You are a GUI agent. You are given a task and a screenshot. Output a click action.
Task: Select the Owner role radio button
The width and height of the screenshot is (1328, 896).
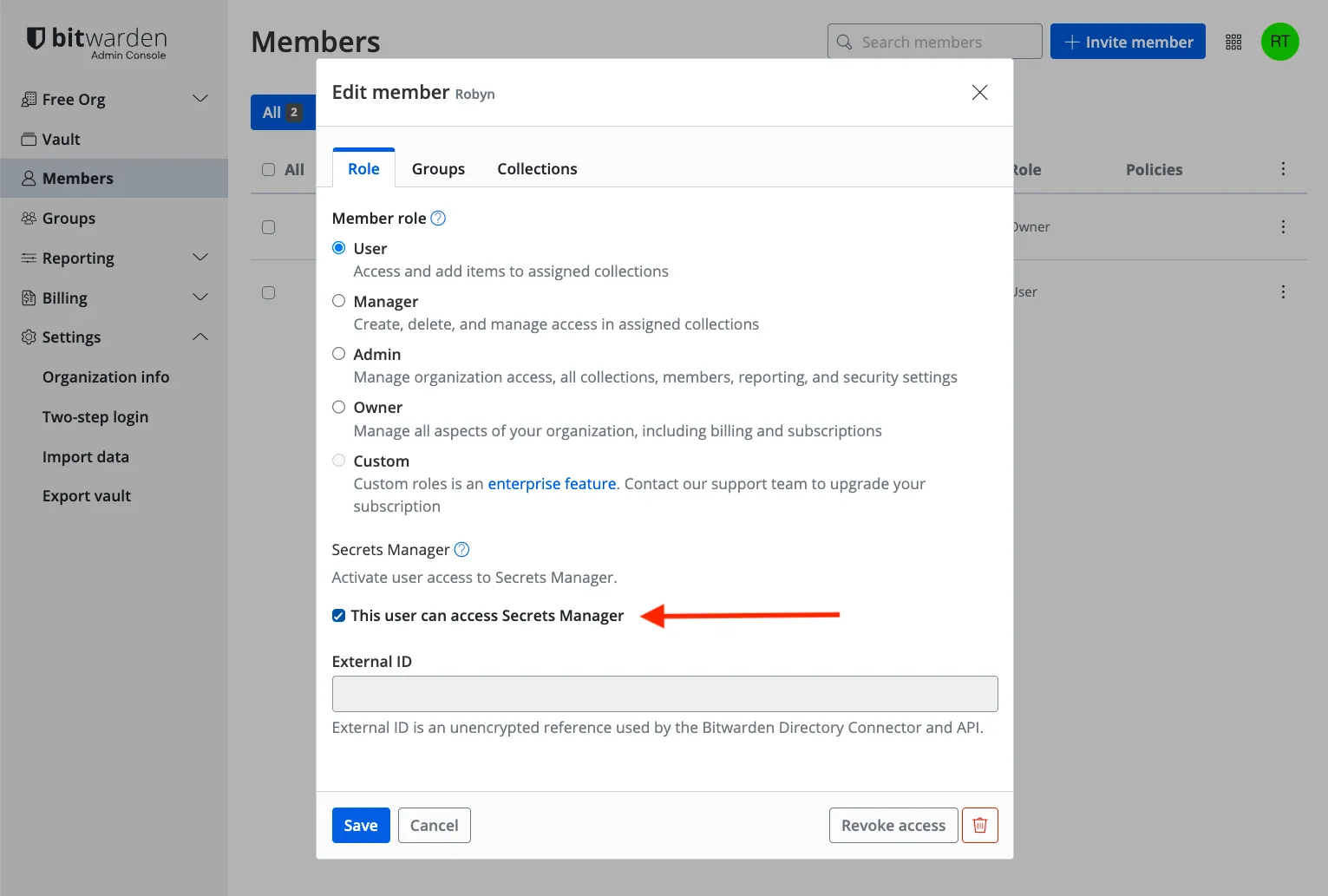pyautogui.click(x=338, y=406)
